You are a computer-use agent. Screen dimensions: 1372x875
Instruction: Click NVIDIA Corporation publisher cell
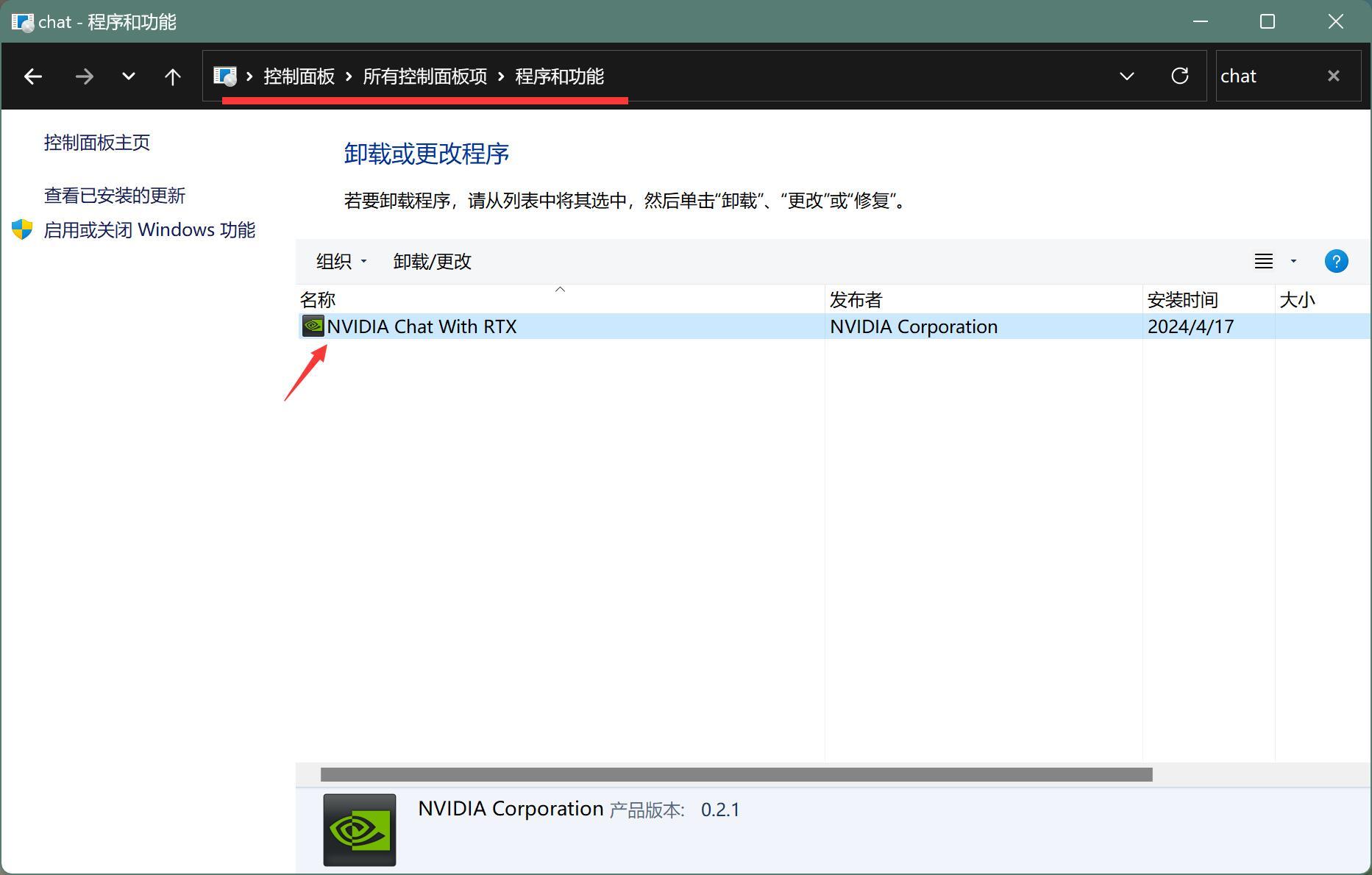point(914,326)
